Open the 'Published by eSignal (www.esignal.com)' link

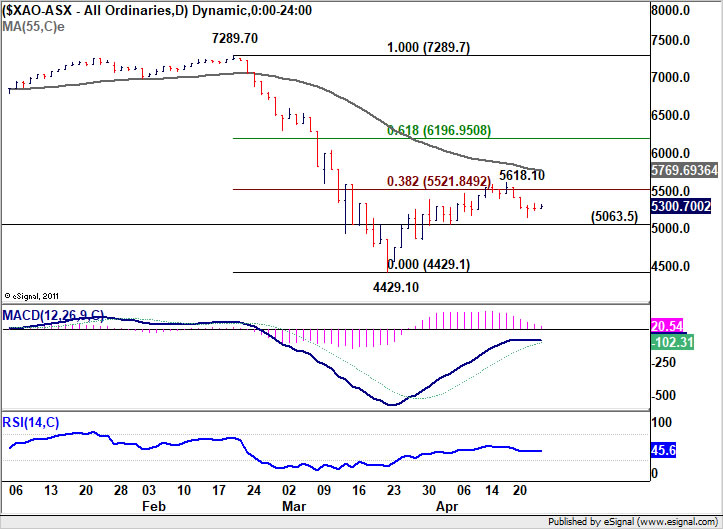point(633,522)
